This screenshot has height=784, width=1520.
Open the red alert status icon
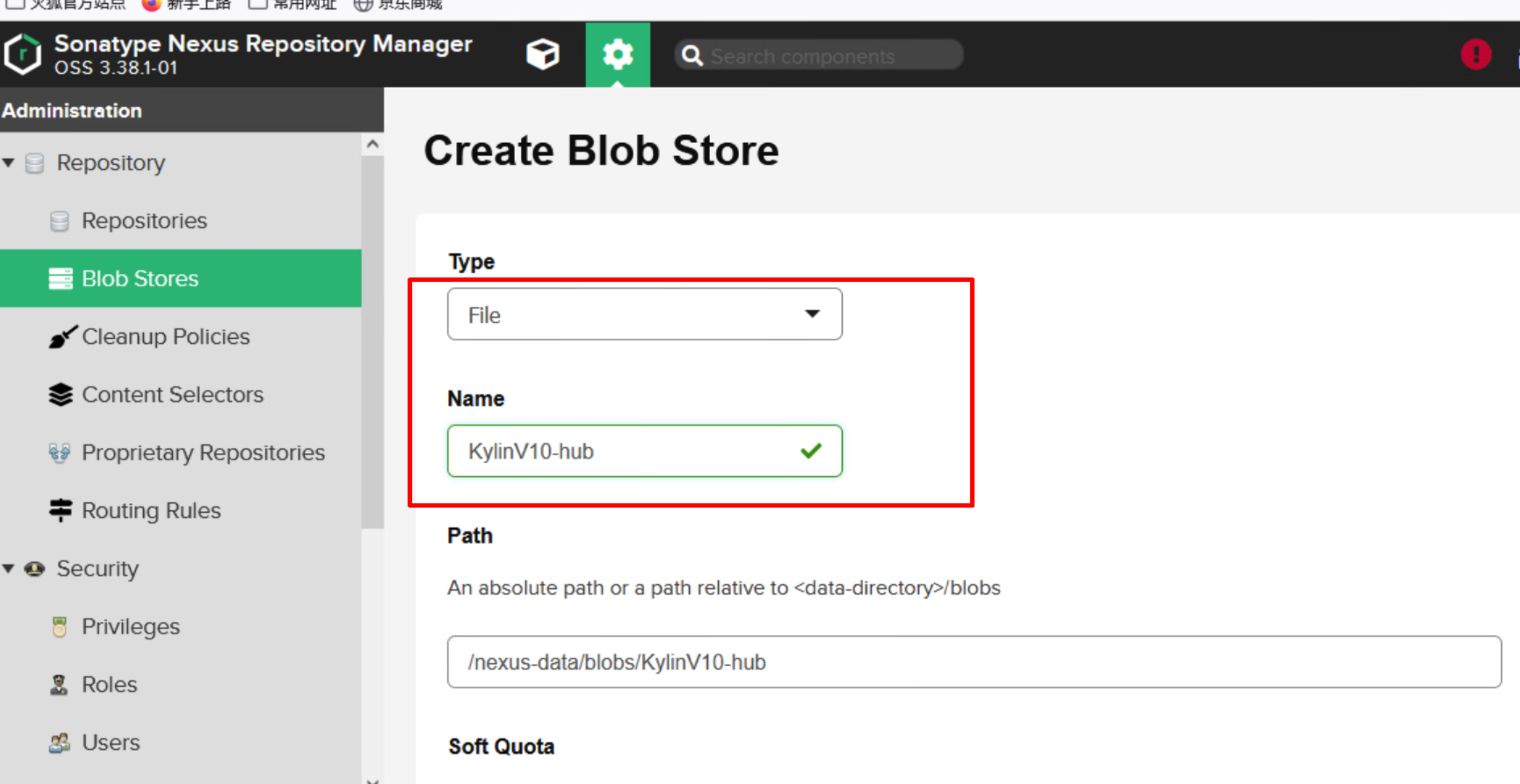click(x=1476, y=54)
